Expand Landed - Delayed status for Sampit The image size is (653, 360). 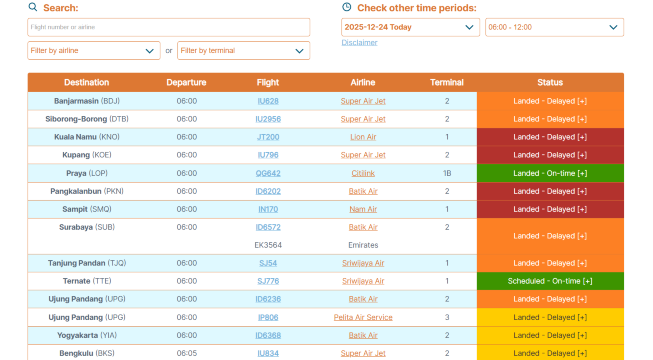pyautogui.click(x=550, y=209)
